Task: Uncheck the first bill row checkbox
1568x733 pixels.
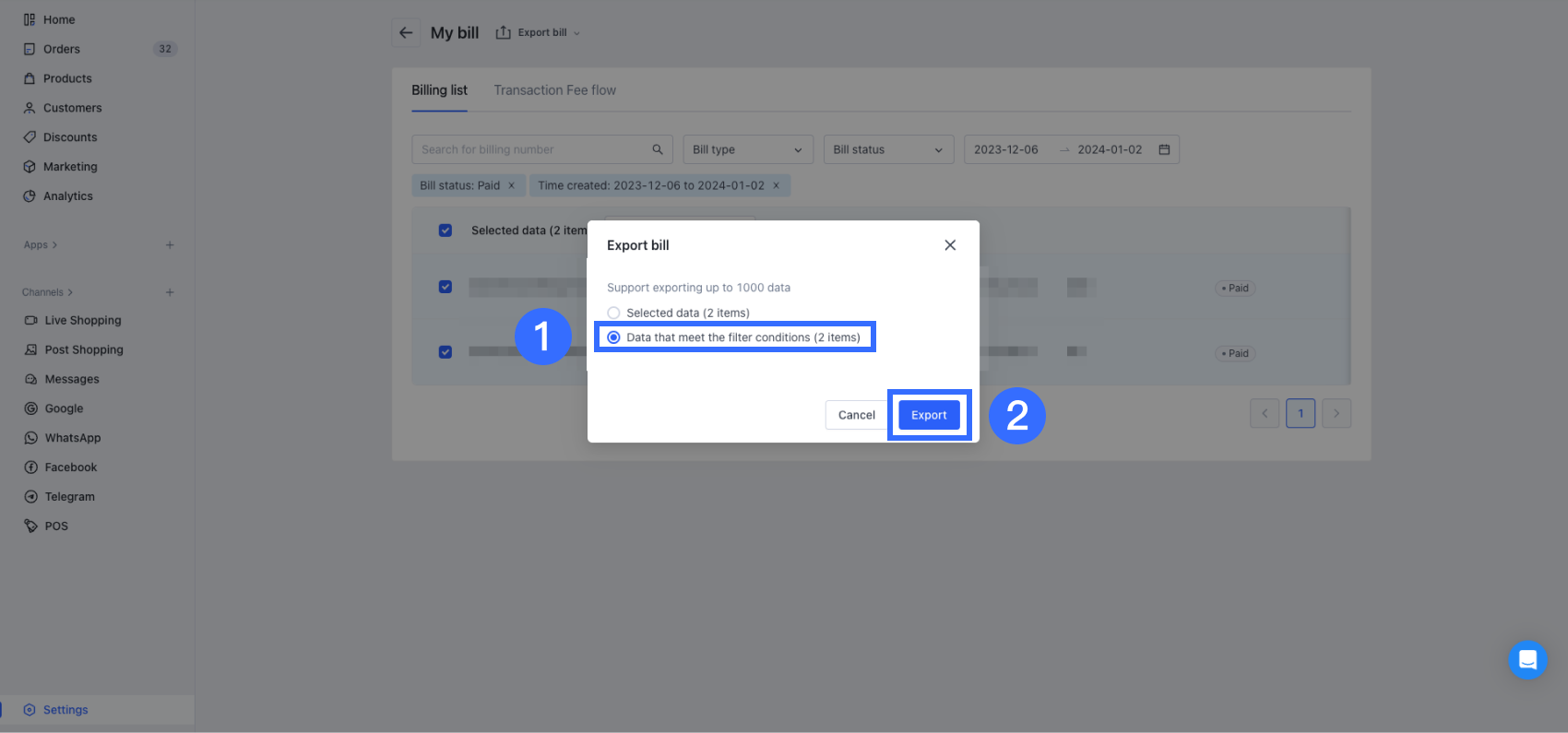Action: (445, 287)
